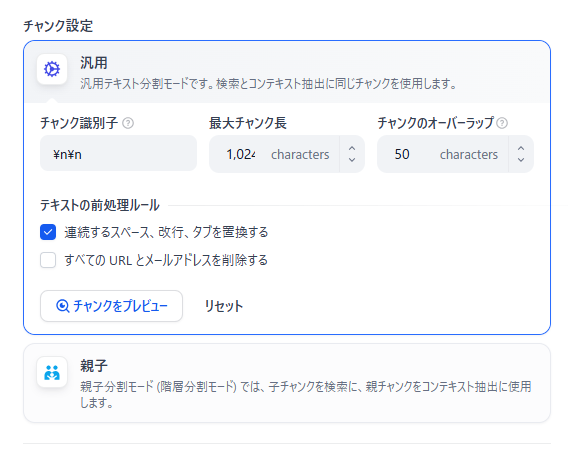Open help tooltip beside チャンク識別子

[128, 123]
